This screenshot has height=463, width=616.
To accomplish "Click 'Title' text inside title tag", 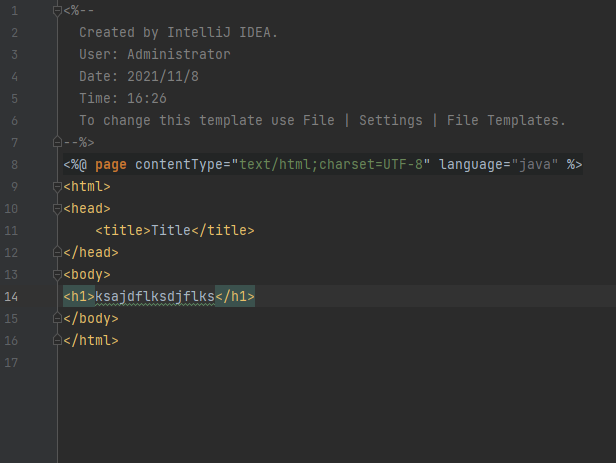I will (171, 230).
